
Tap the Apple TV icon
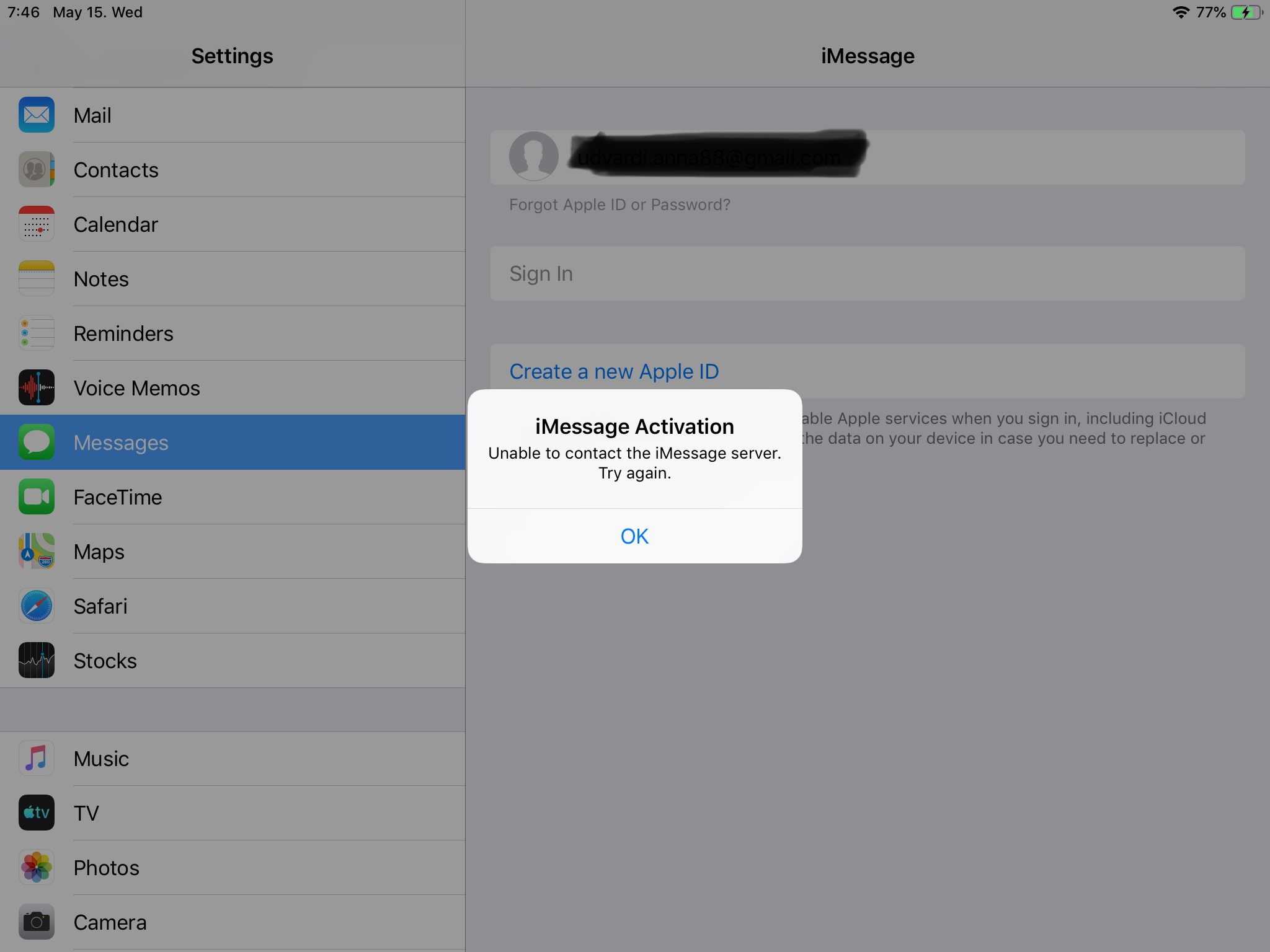[37, 813]
